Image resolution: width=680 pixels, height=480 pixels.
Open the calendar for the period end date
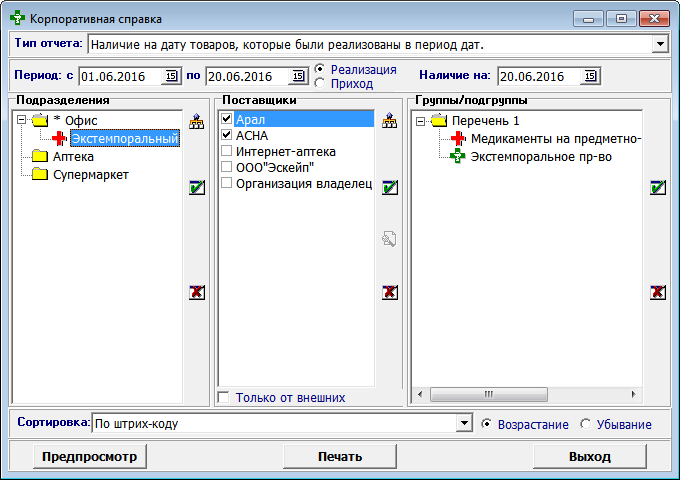pyautogui.click(x=298, y=76)
